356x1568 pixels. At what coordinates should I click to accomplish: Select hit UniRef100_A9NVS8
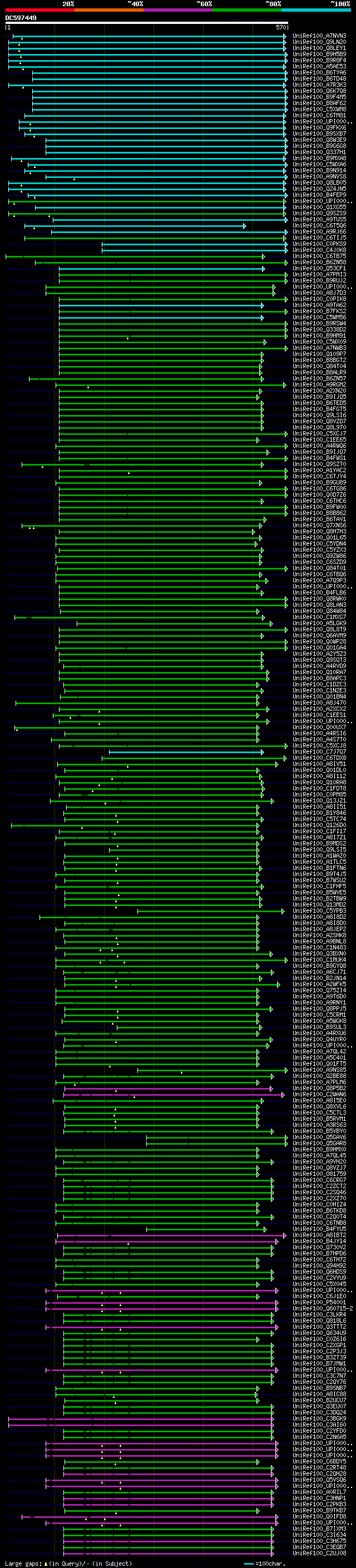click(319, 176)
